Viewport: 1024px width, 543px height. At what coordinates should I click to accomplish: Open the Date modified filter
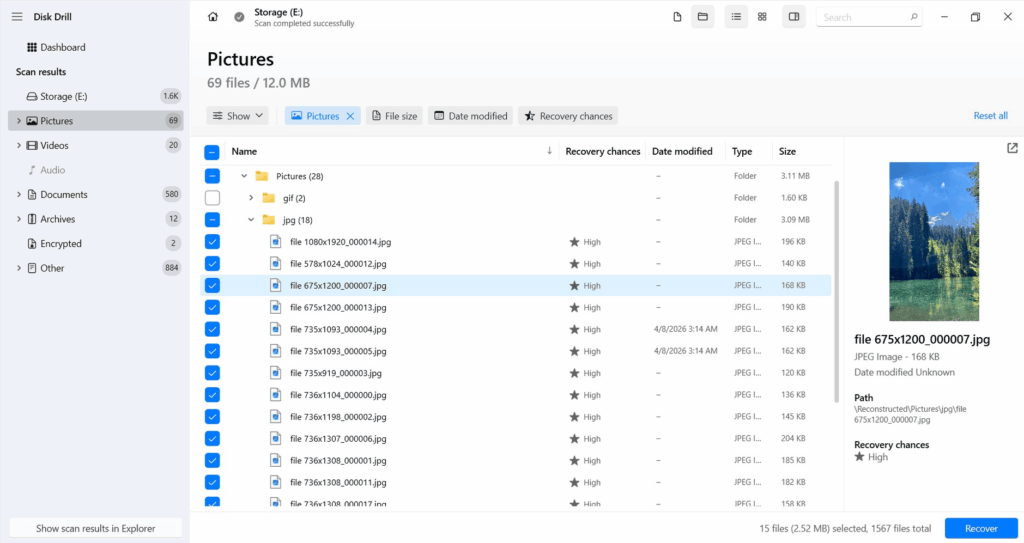click(471, 116)
